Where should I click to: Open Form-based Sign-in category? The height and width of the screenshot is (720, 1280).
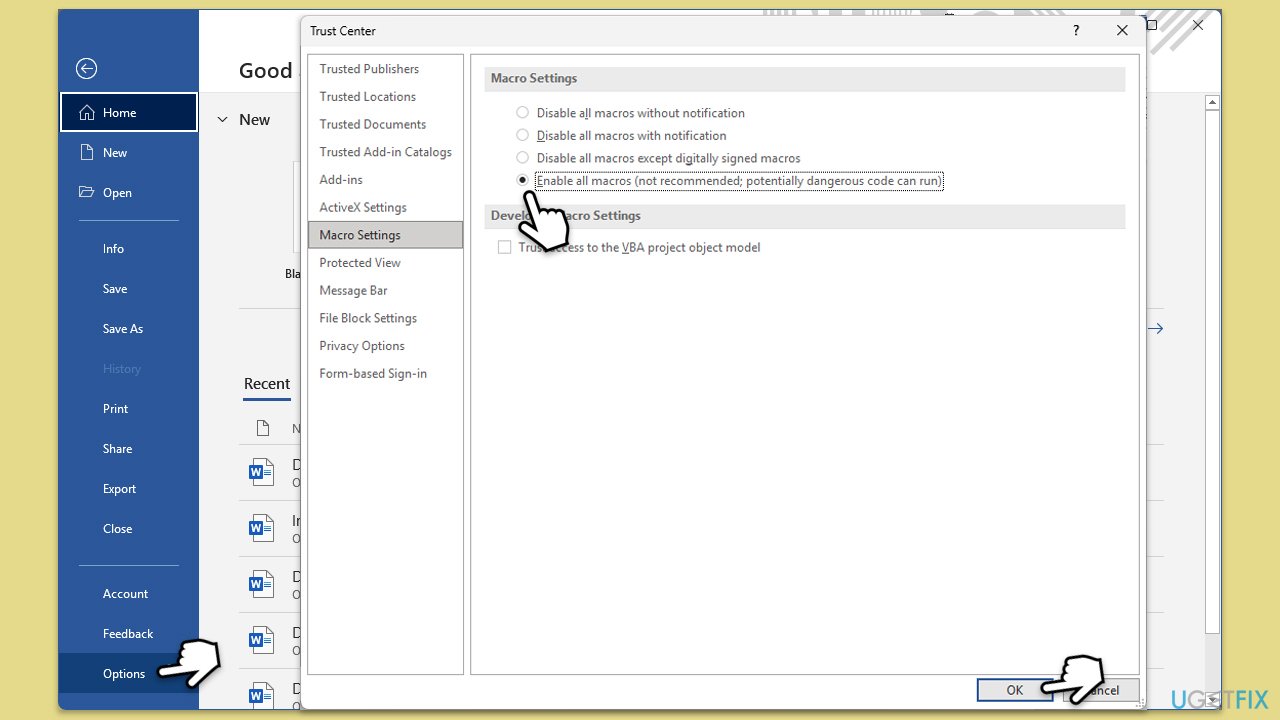385,373
